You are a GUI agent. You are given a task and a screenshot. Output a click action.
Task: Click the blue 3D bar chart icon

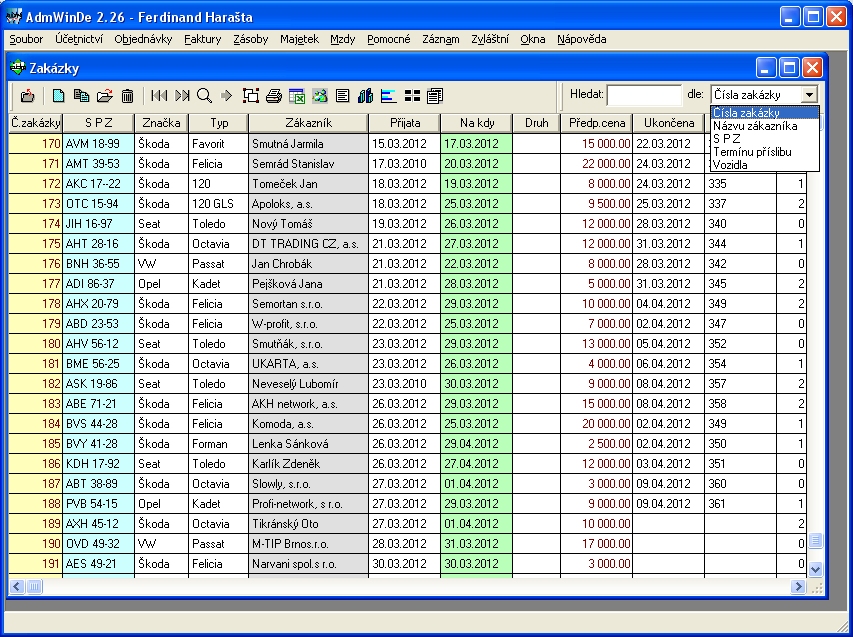pyautogui.click(x=366, y=96)
